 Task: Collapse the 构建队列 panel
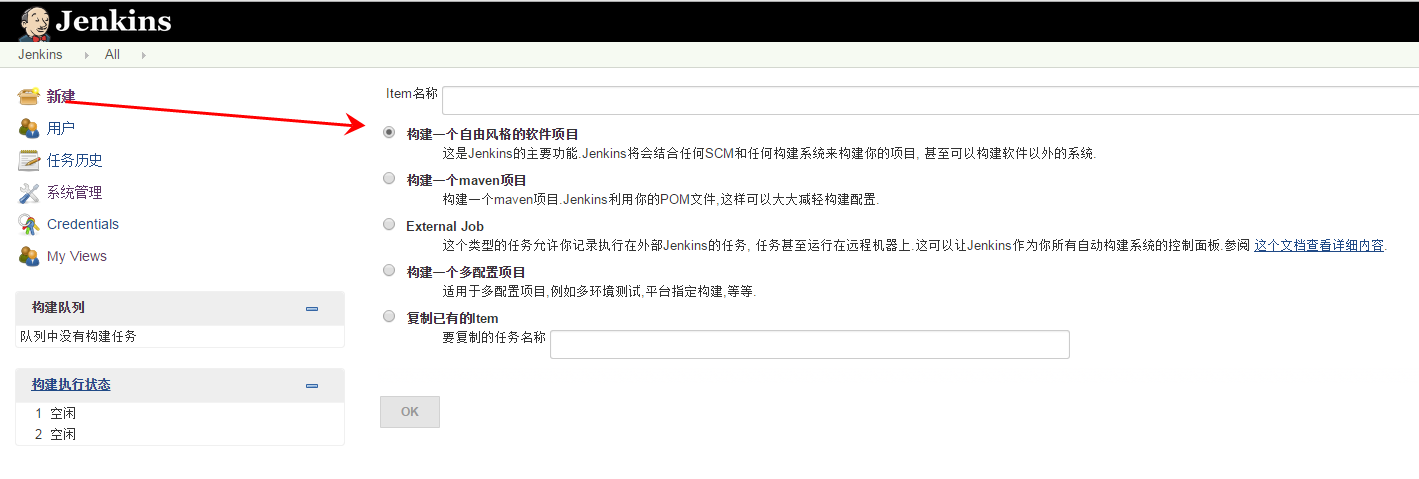pyautogui.click(x=312, y=308)
